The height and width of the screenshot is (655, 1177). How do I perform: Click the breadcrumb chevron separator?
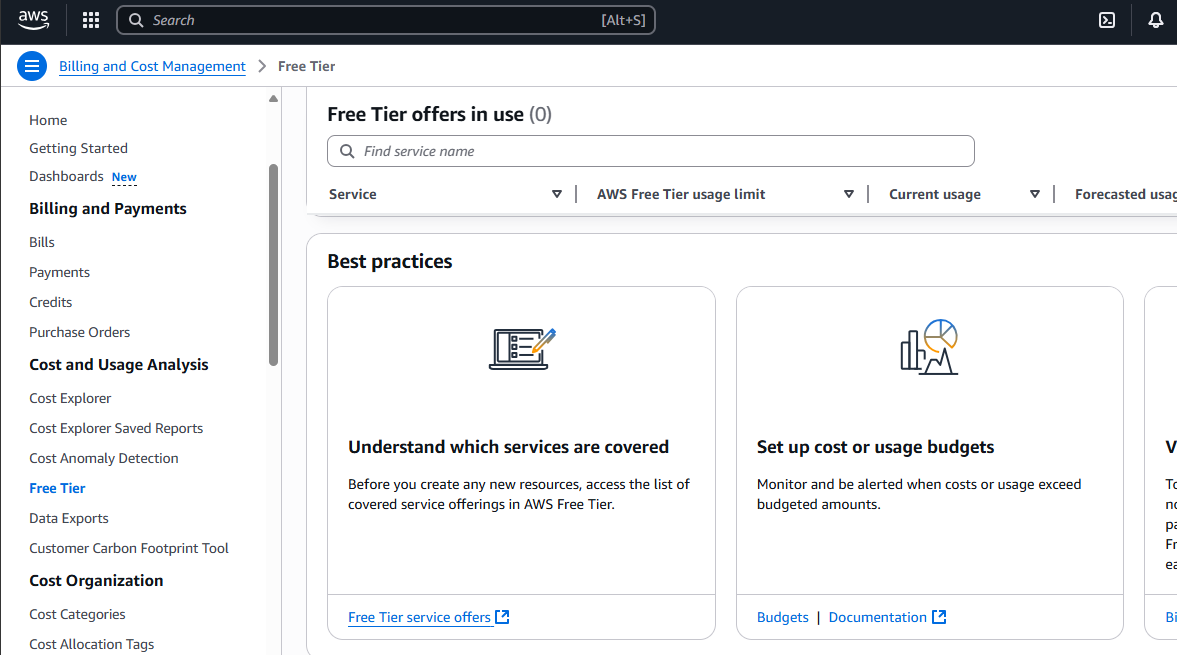(x=262, y=66)
